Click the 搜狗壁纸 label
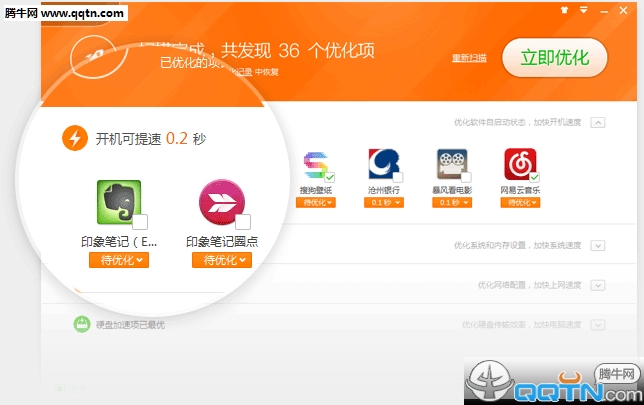The image size is (644, 405). 315,190
